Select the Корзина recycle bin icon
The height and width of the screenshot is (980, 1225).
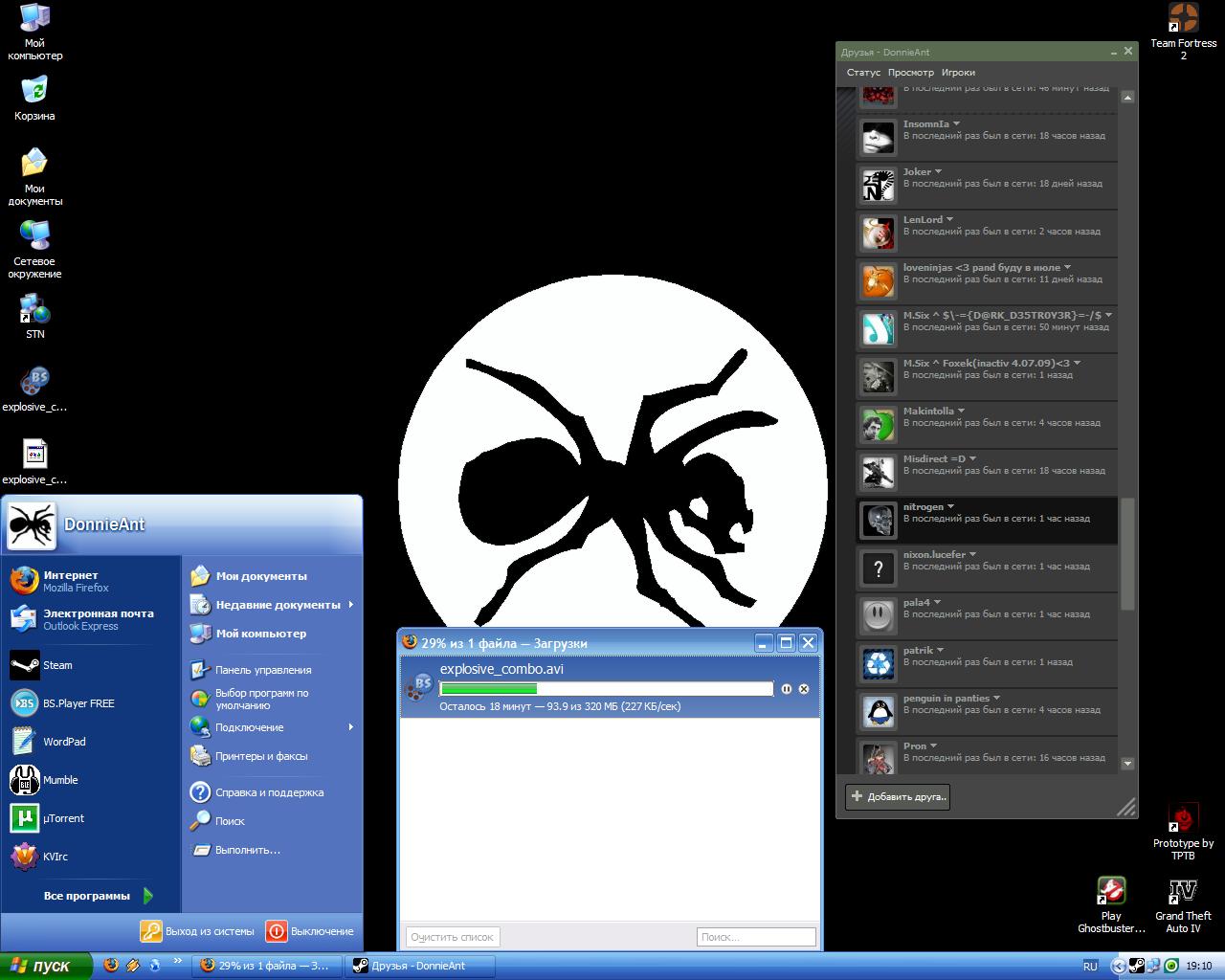tap(34, 99)
